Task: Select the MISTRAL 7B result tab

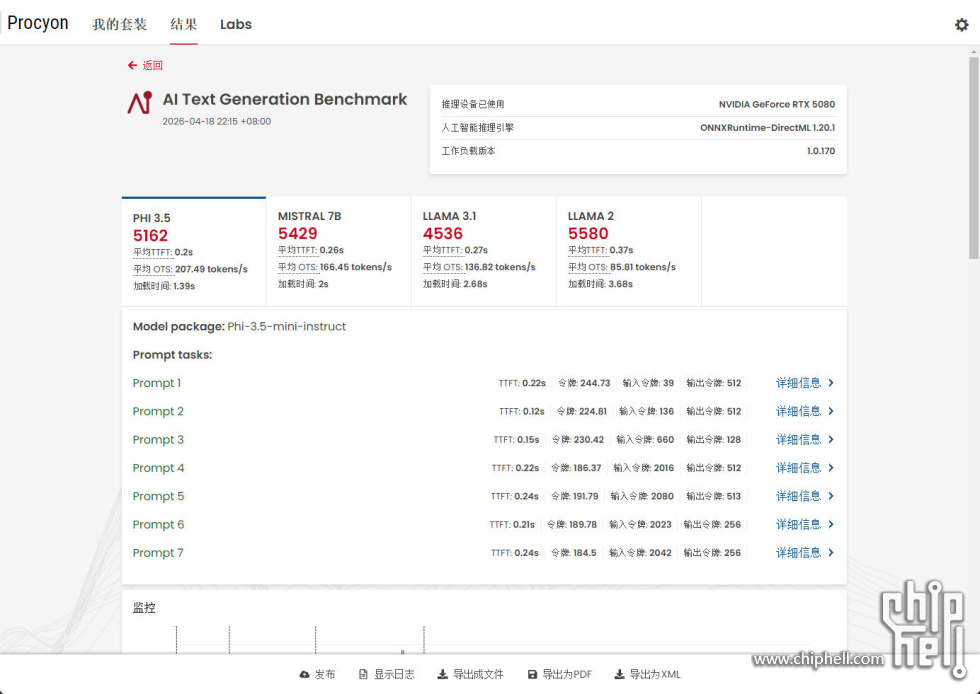Action: coord(339,251)
